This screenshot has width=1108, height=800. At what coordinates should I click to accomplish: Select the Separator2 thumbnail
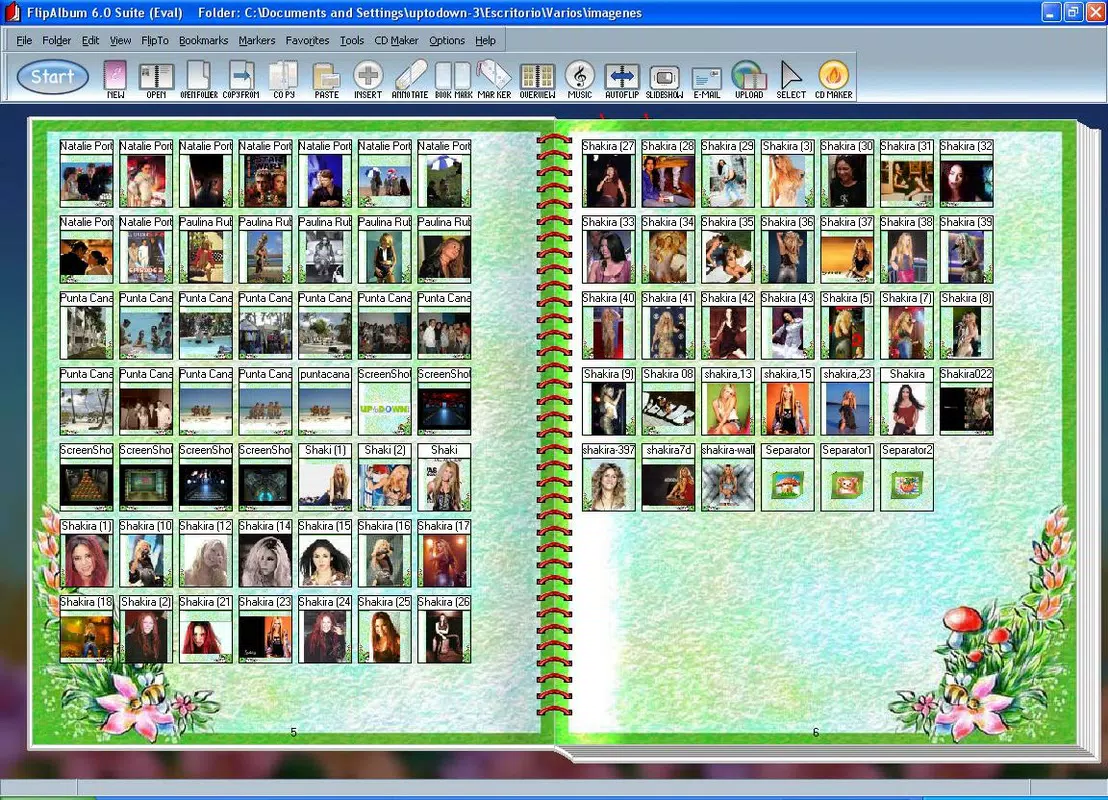pyautogui.click(x=907, y=477)
